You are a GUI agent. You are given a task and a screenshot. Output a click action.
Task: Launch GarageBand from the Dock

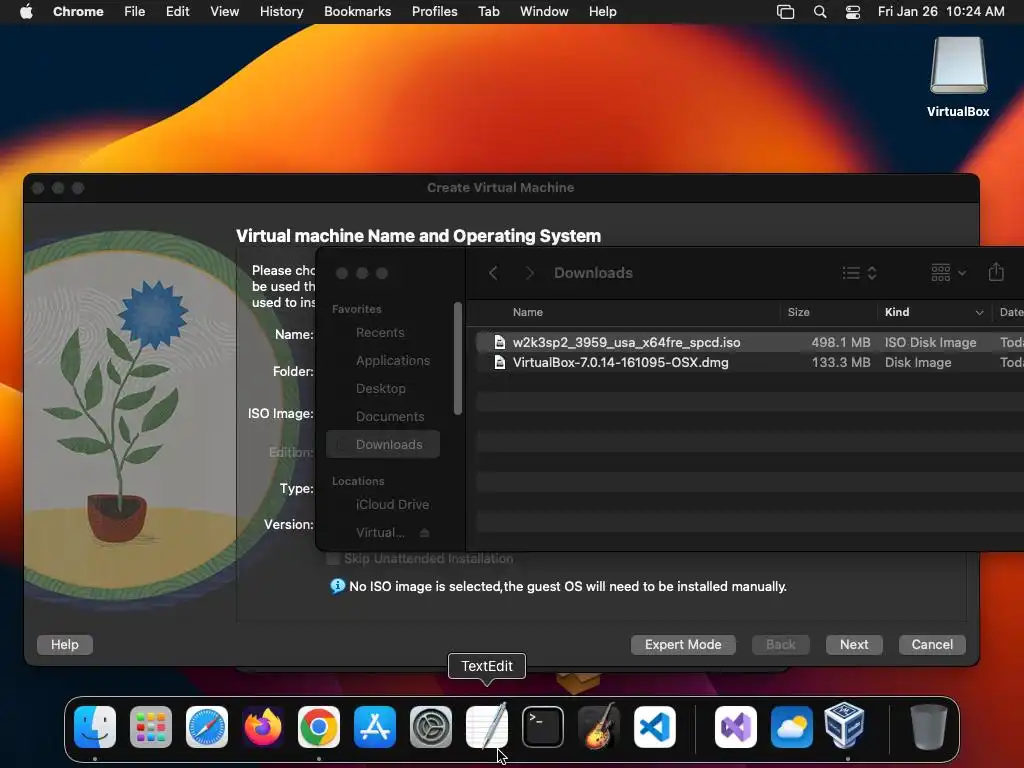click(x=599, y=727)
